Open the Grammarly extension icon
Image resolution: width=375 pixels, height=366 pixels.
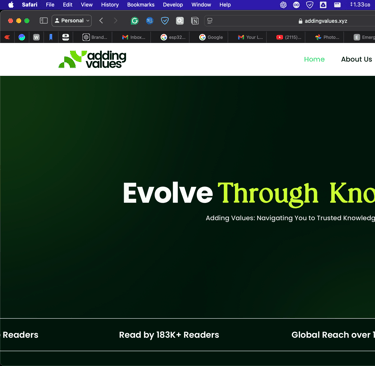[135, 21]
